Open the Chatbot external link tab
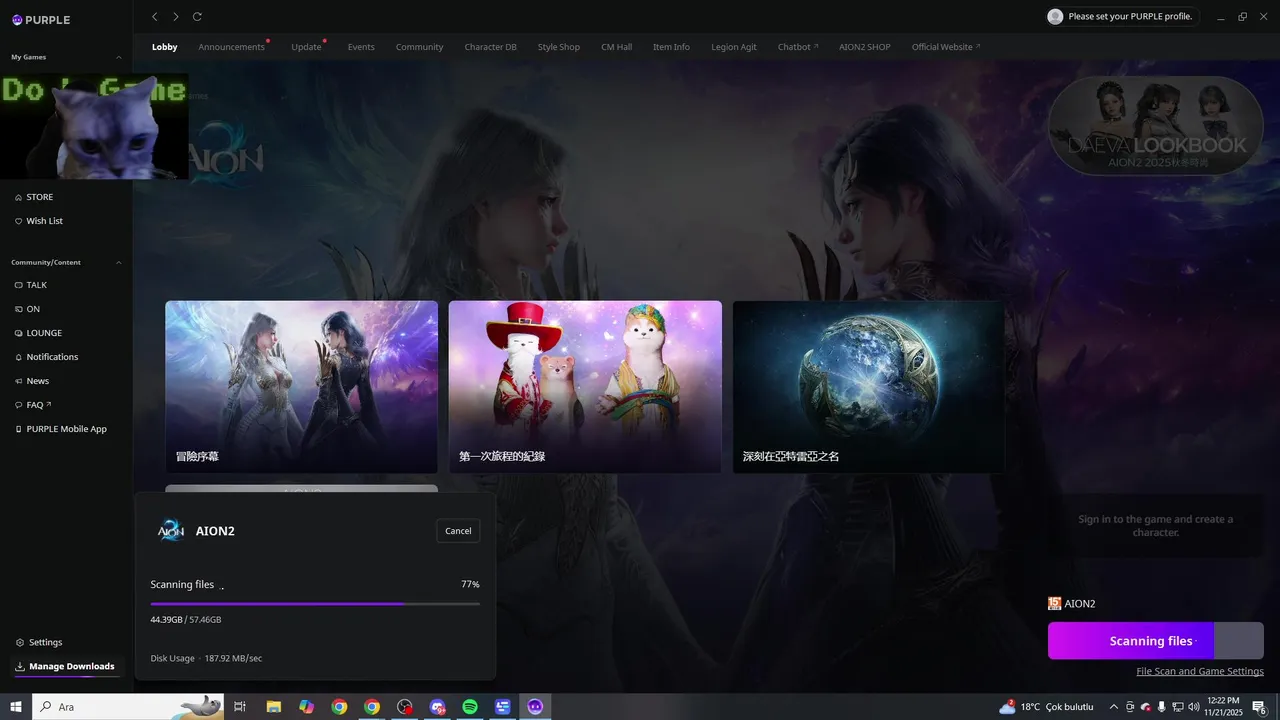This screenshot has height=720, width=1280. coord(798,47)
